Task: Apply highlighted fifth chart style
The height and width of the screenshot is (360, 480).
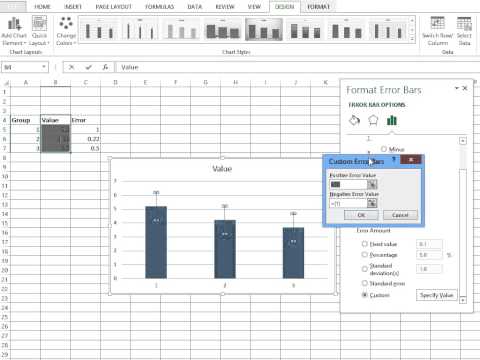Action: [x=264, y=30]
